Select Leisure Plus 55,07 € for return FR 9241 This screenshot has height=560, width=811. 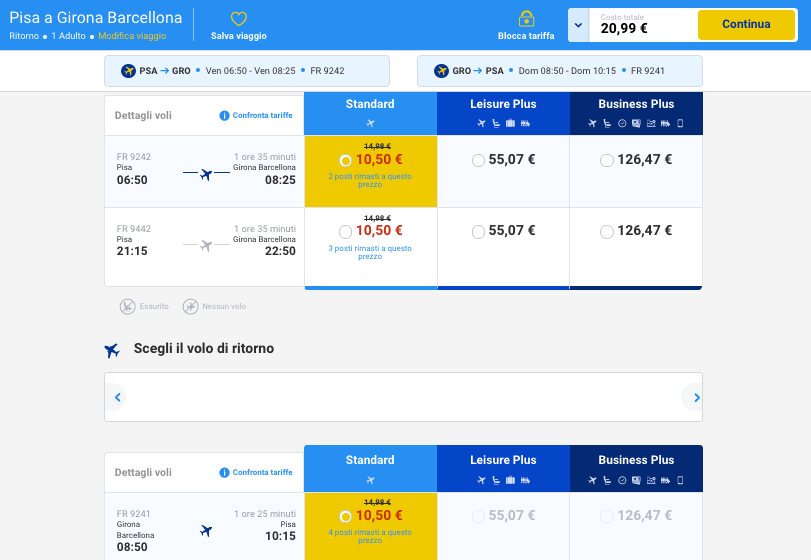click(478, 516)
